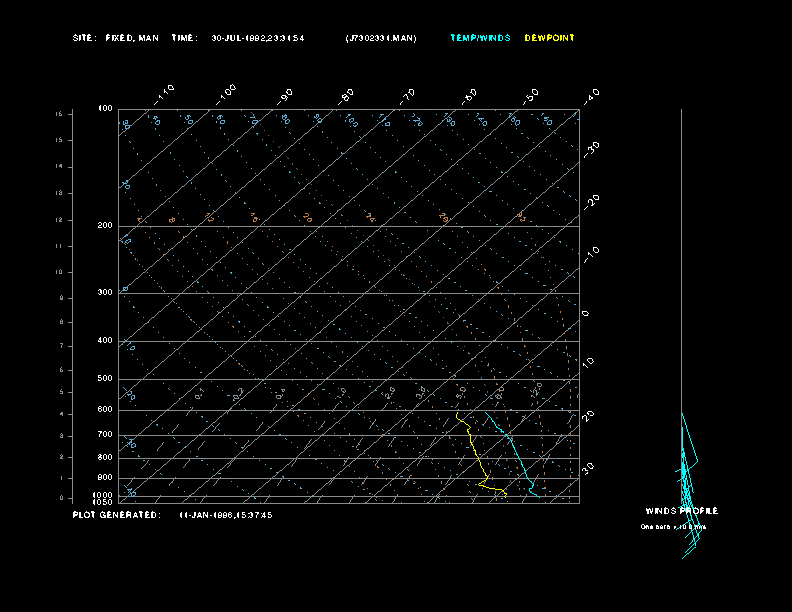Screen dimensions: 792x612
Task: Click the 700 pressure level label
Action: tap(105, 435)
